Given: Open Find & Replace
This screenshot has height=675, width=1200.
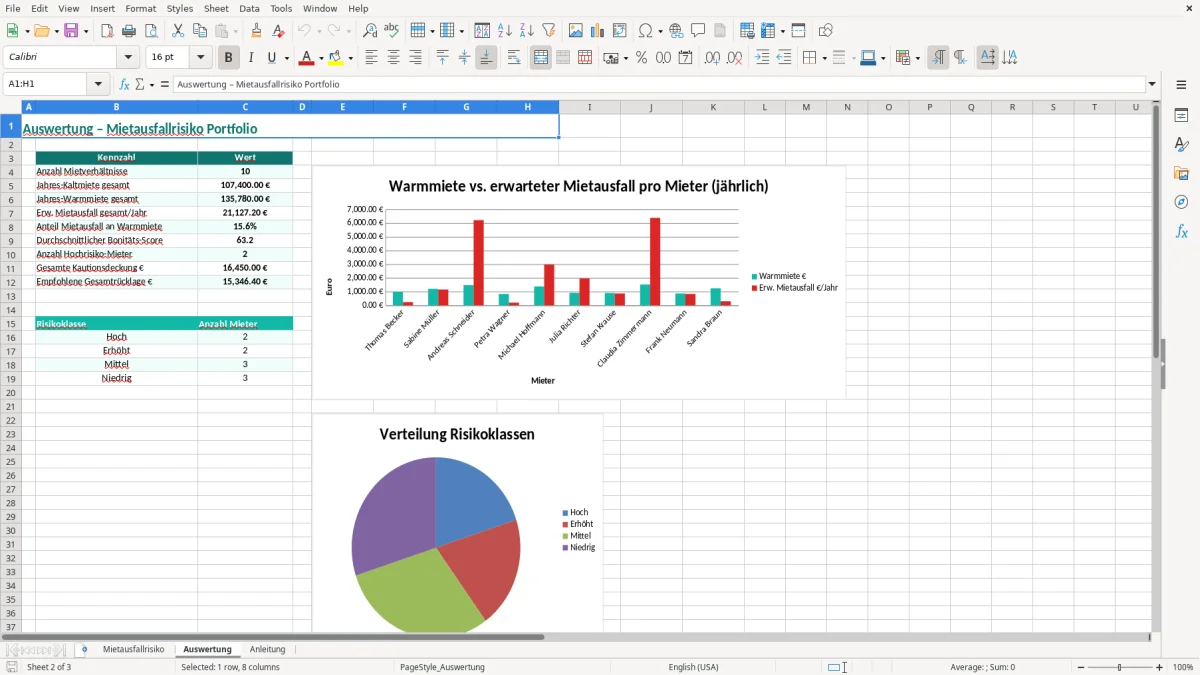Looking at the screenshot, I should tap(370, 31).
